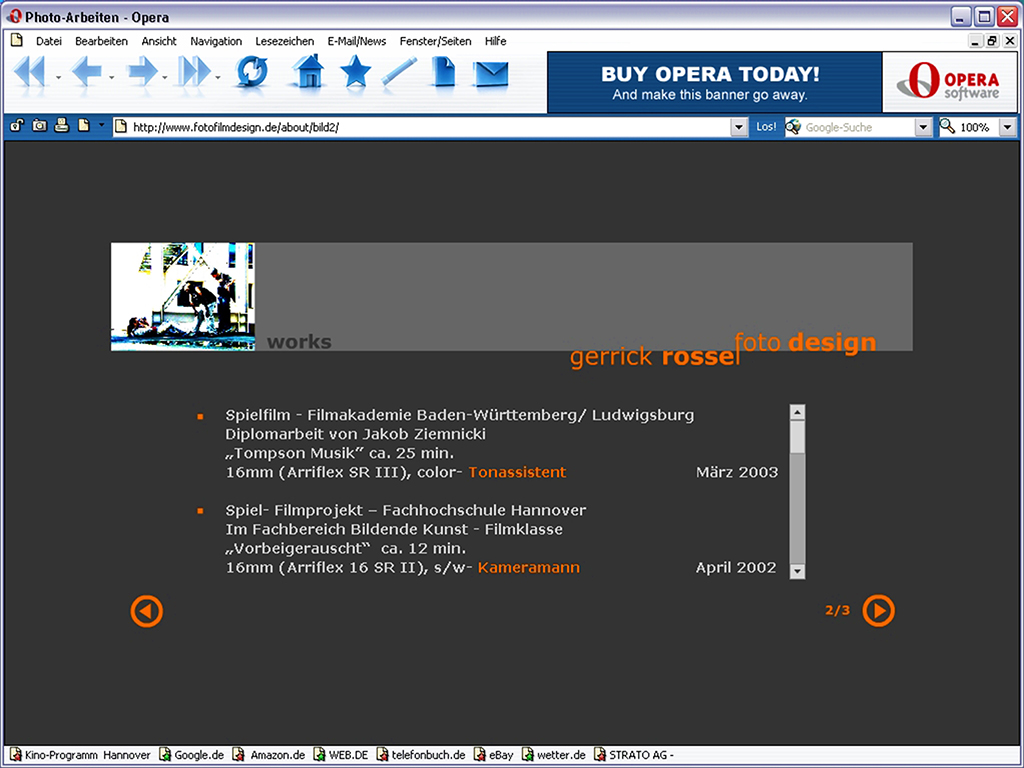Click the foto design title text
1024x768 pixels.
click(x=805, y=342)
